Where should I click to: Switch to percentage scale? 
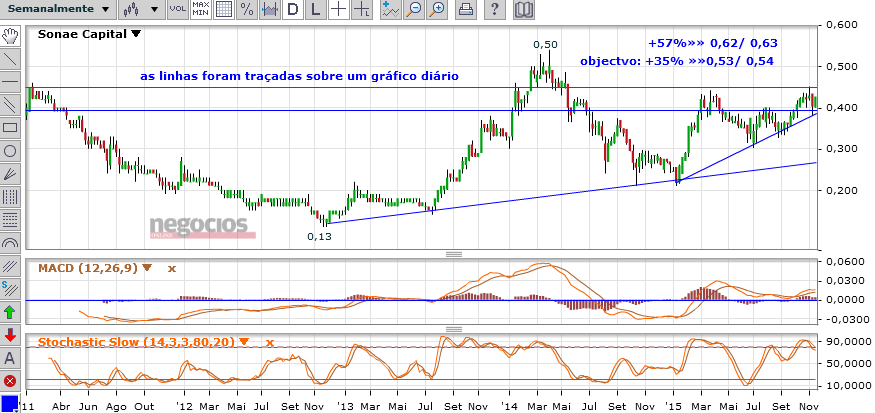point(247,9)
